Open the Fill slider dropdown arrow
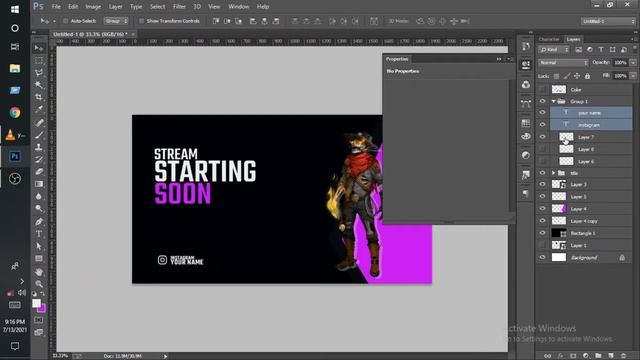Viewport: 640px width, 360px height. [633, 76]
